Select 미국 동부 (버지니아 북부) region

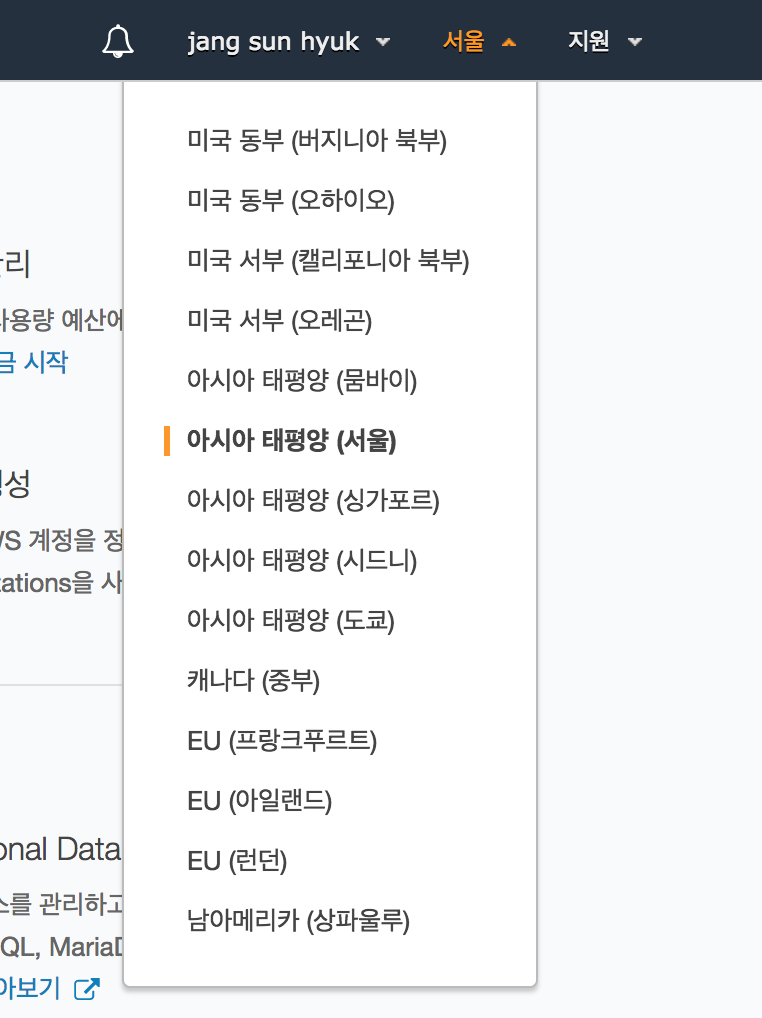tap(316, 141)
